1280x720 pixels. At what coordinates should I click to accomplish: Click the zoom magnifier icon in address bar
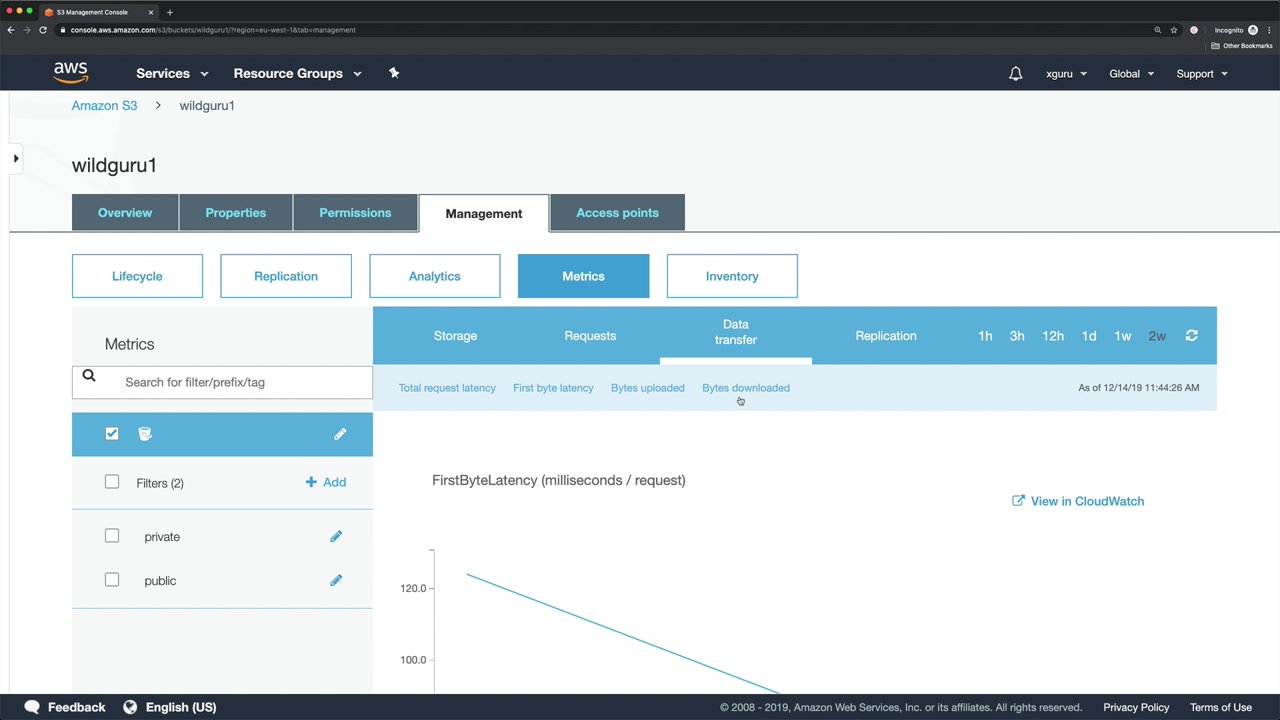pyautogui.click(x=1158, y=30)
